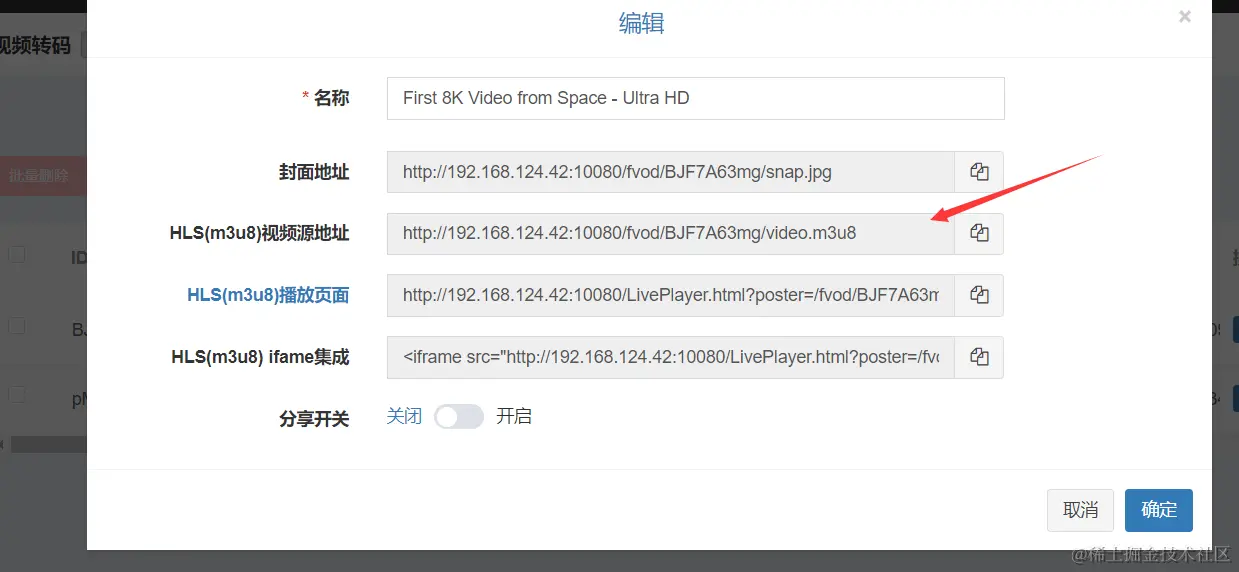The width and height of the screenshot is (1239, 572).
Task: Click the HLS(m3u8) ifame集成 label
Action: [x=260, y=357]
